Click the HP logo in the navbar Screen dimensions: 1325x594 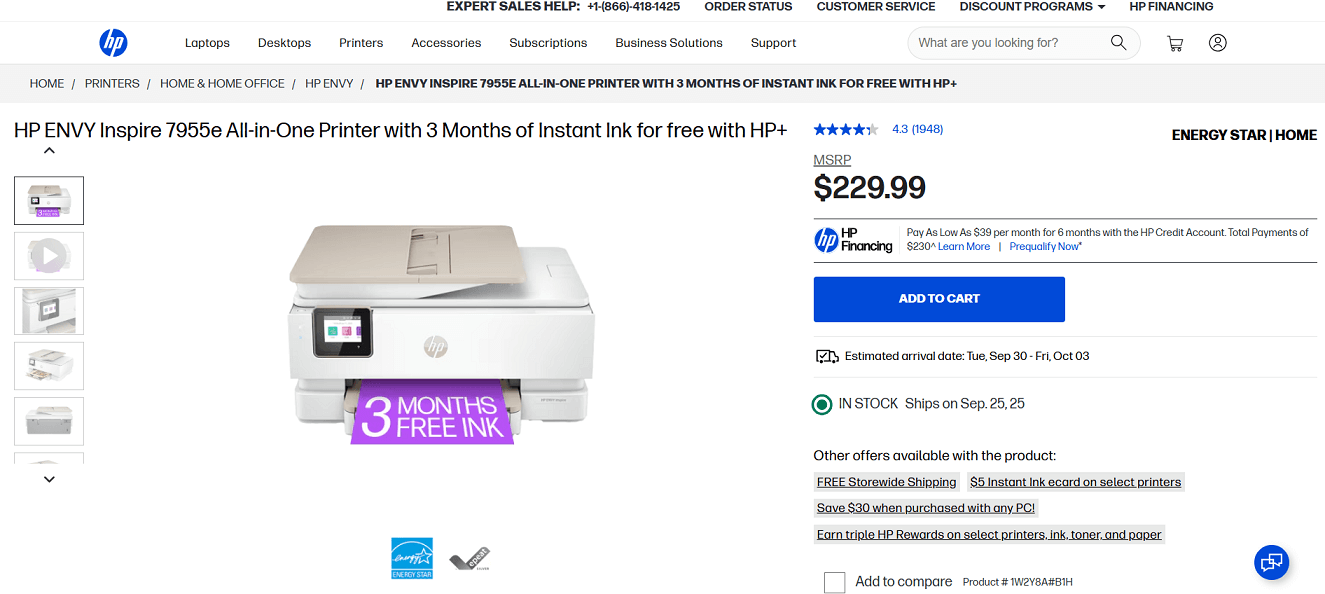point(113,42)
